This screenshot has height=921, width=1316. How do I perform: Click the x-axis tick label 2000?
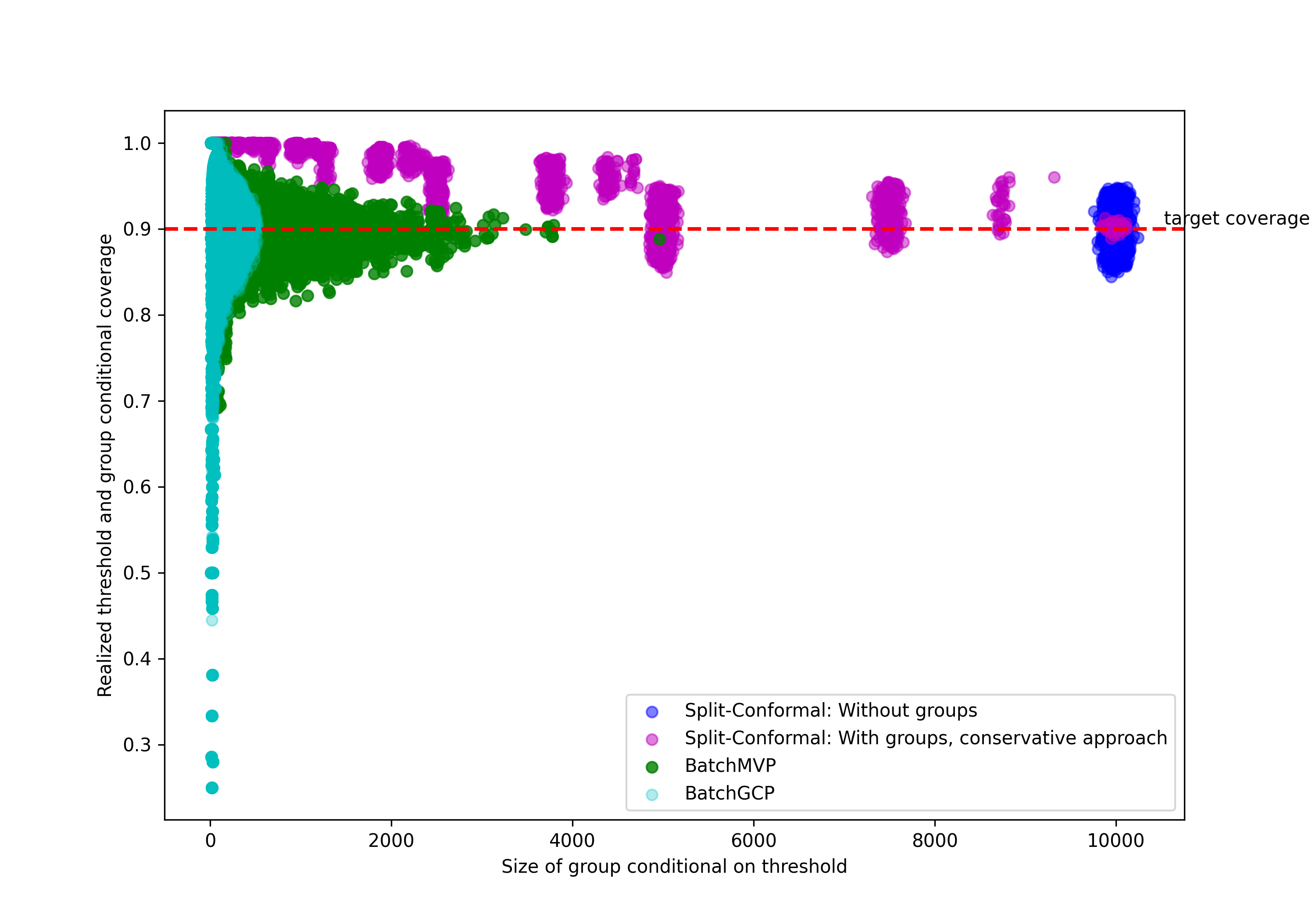point(391,841)
